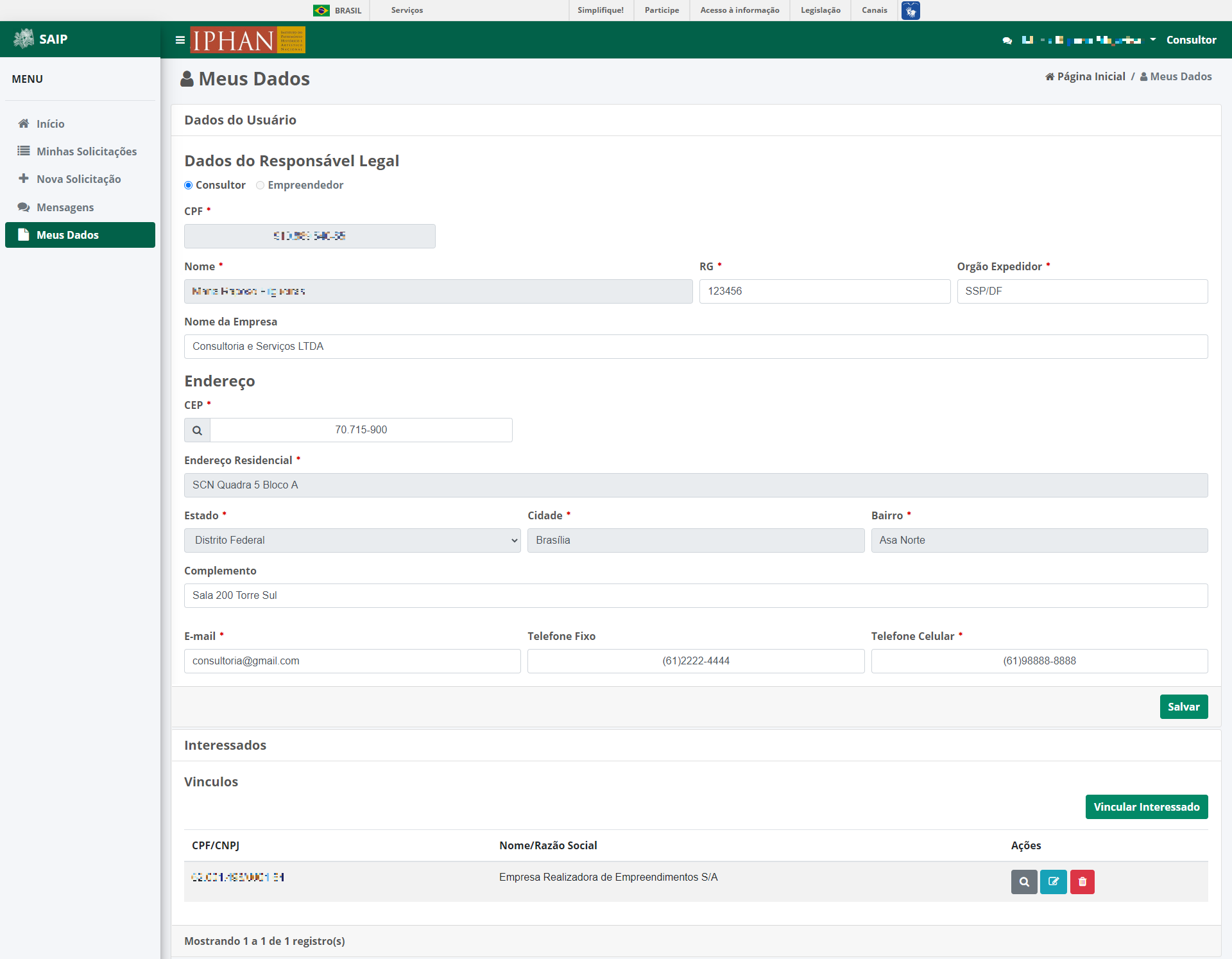Viewport: 1232px width, 959px height.
Task: View details of Empresa Realizadora row
Action: [x=1024, y=882]
